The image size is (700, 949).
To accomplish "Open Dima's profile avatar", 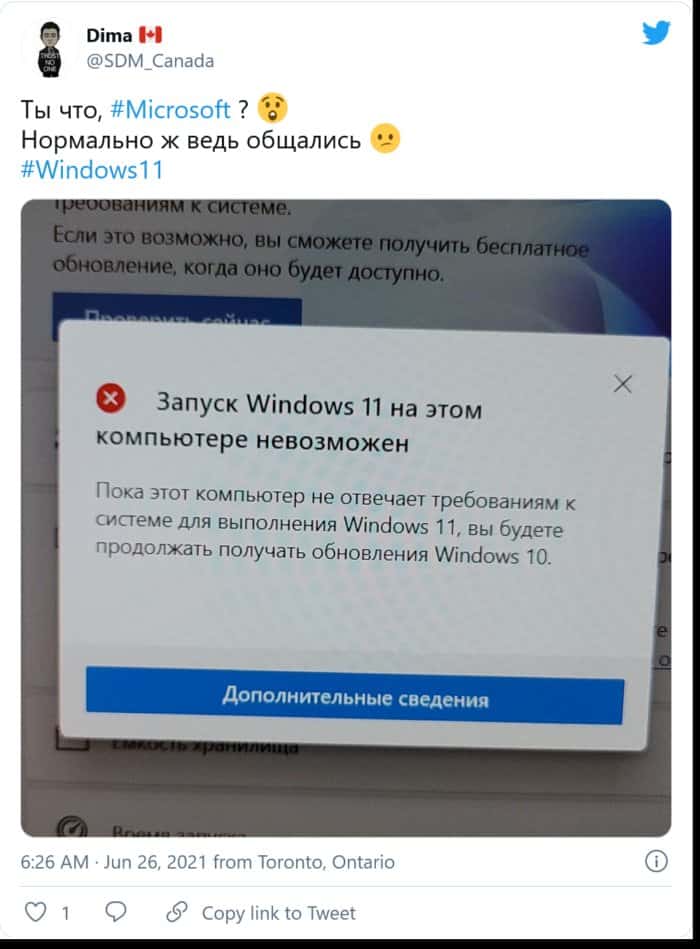I will coord(50,49).
